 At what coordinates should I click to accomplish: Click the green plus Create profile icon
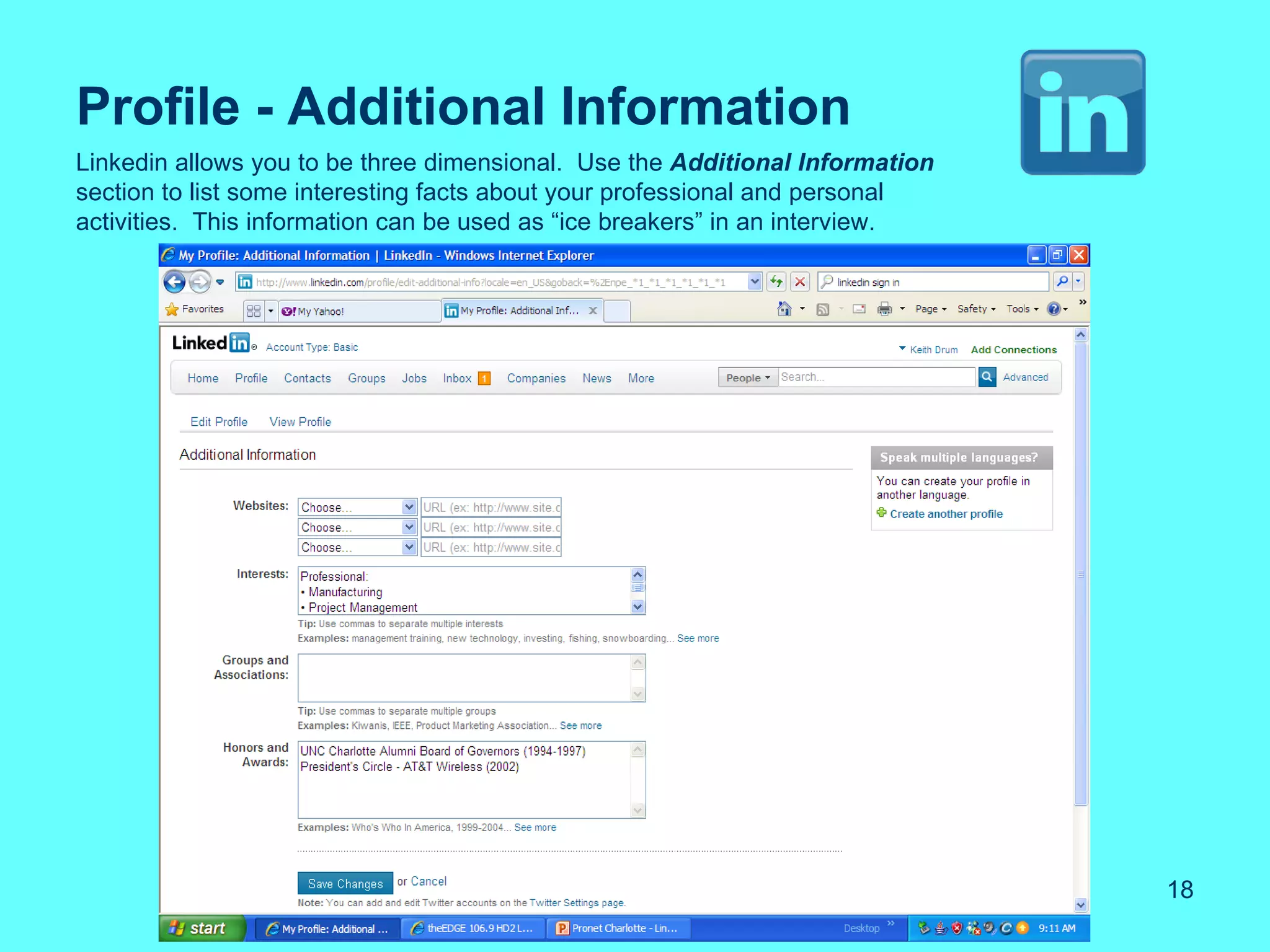pyautogui.click(x=881, y=513)
